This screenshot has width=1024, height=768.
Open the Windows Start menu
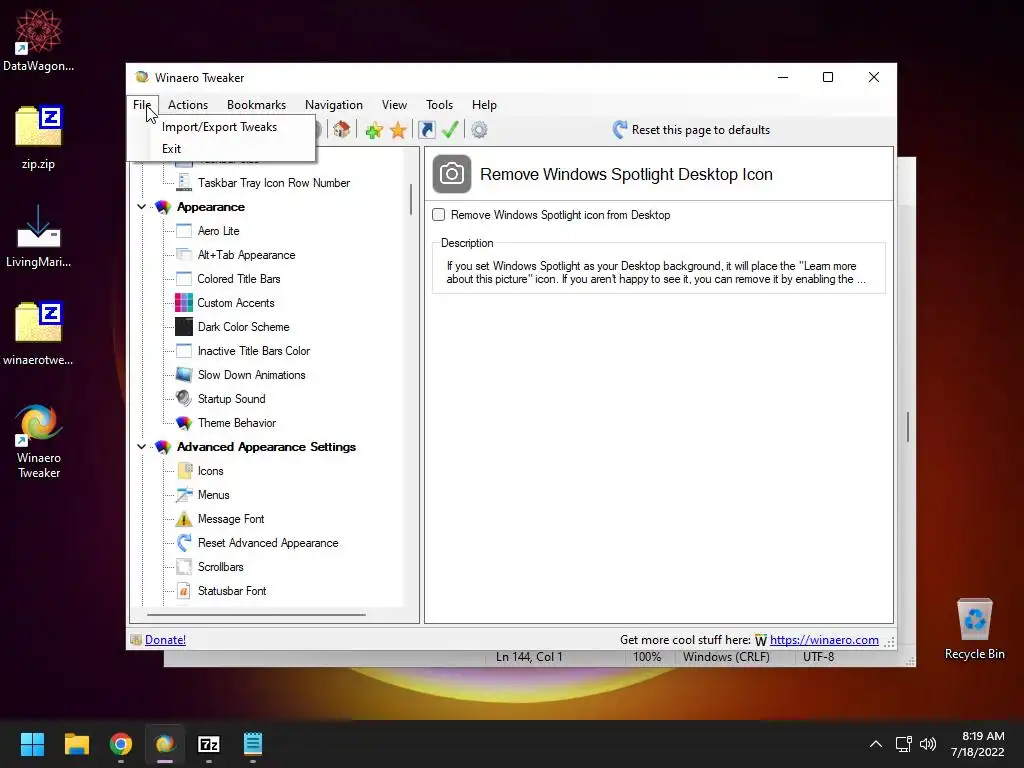pyautogui.click(x=32, y=744)
